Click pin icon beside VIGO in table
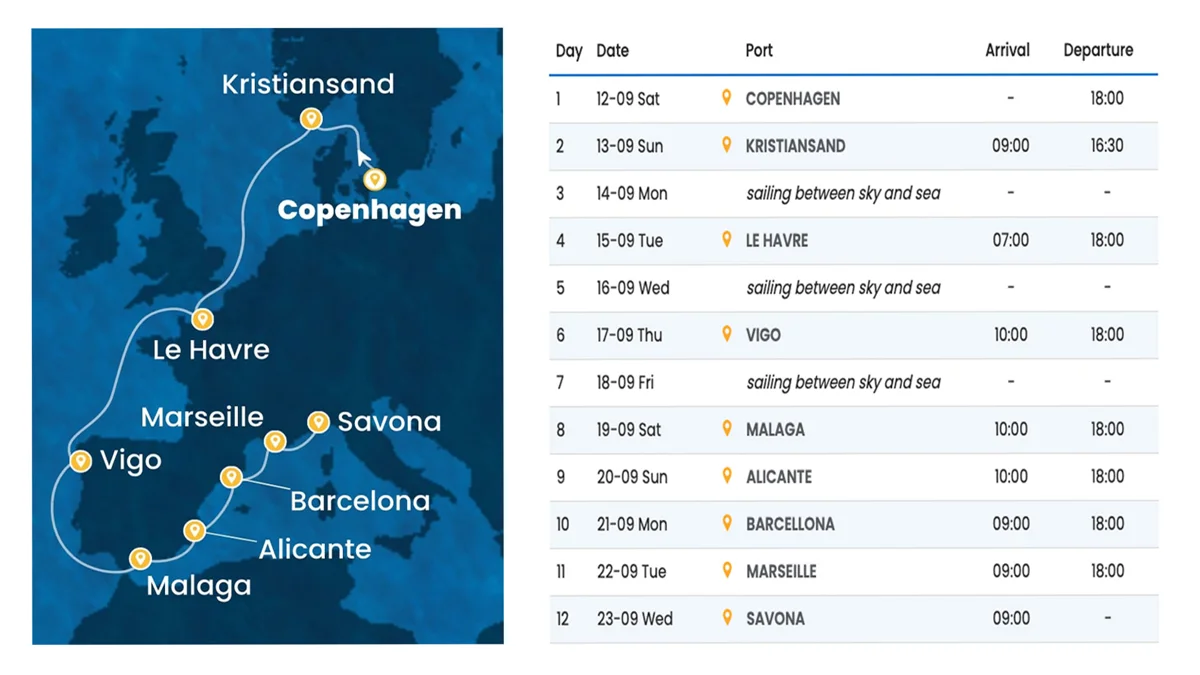This screenshot has width=1200, height=675. pos(727,334)
